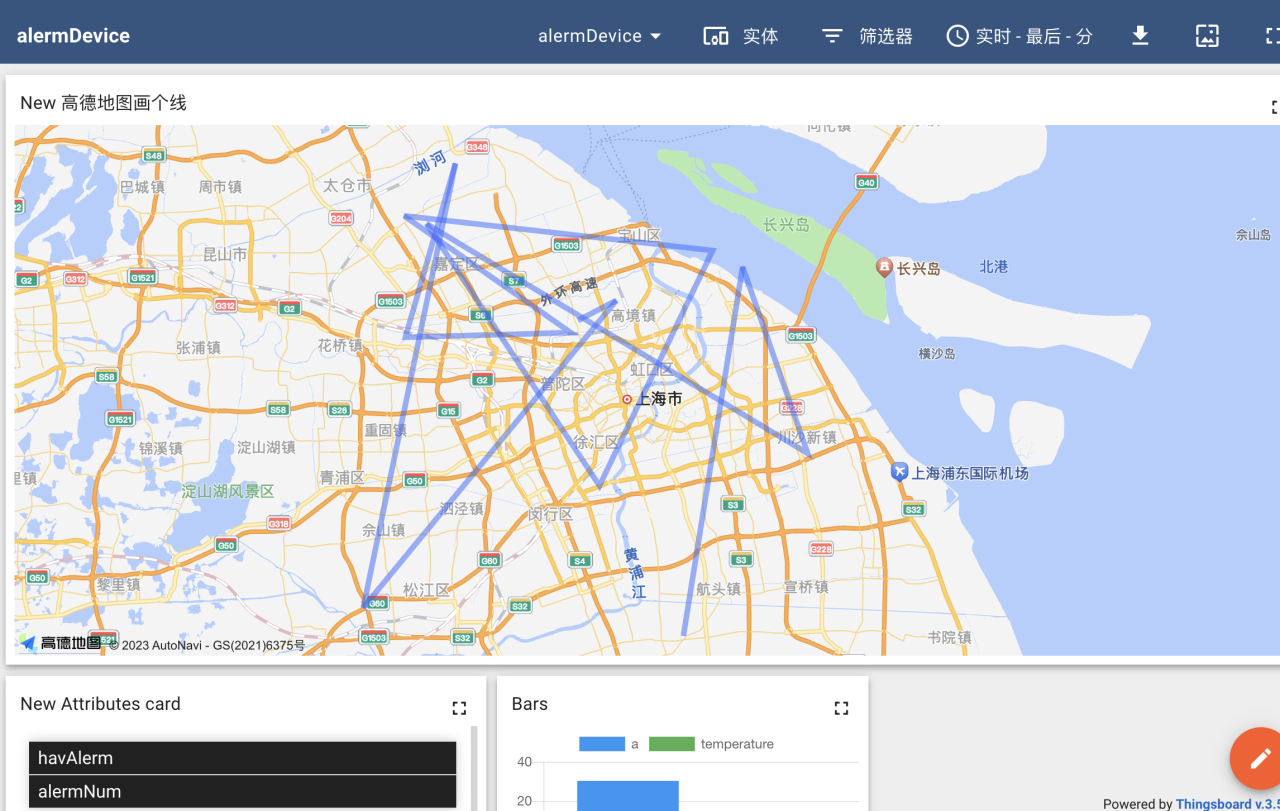Viewport: 1280px width, 811px height.
Task: Open the 筛选器 filters panel
Action: (x=867, y=36)
